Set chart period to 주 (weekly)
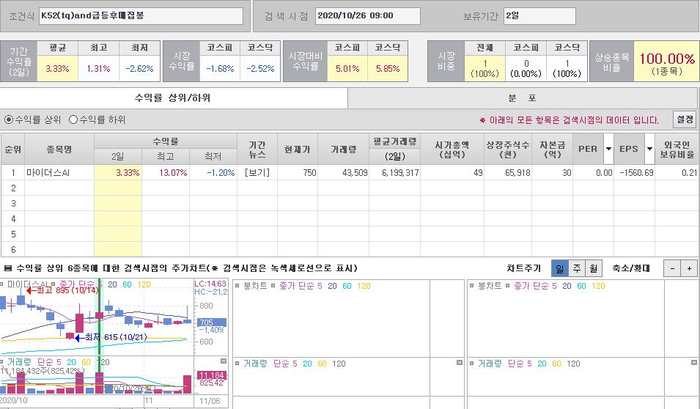700x409 pixels. 577,268
